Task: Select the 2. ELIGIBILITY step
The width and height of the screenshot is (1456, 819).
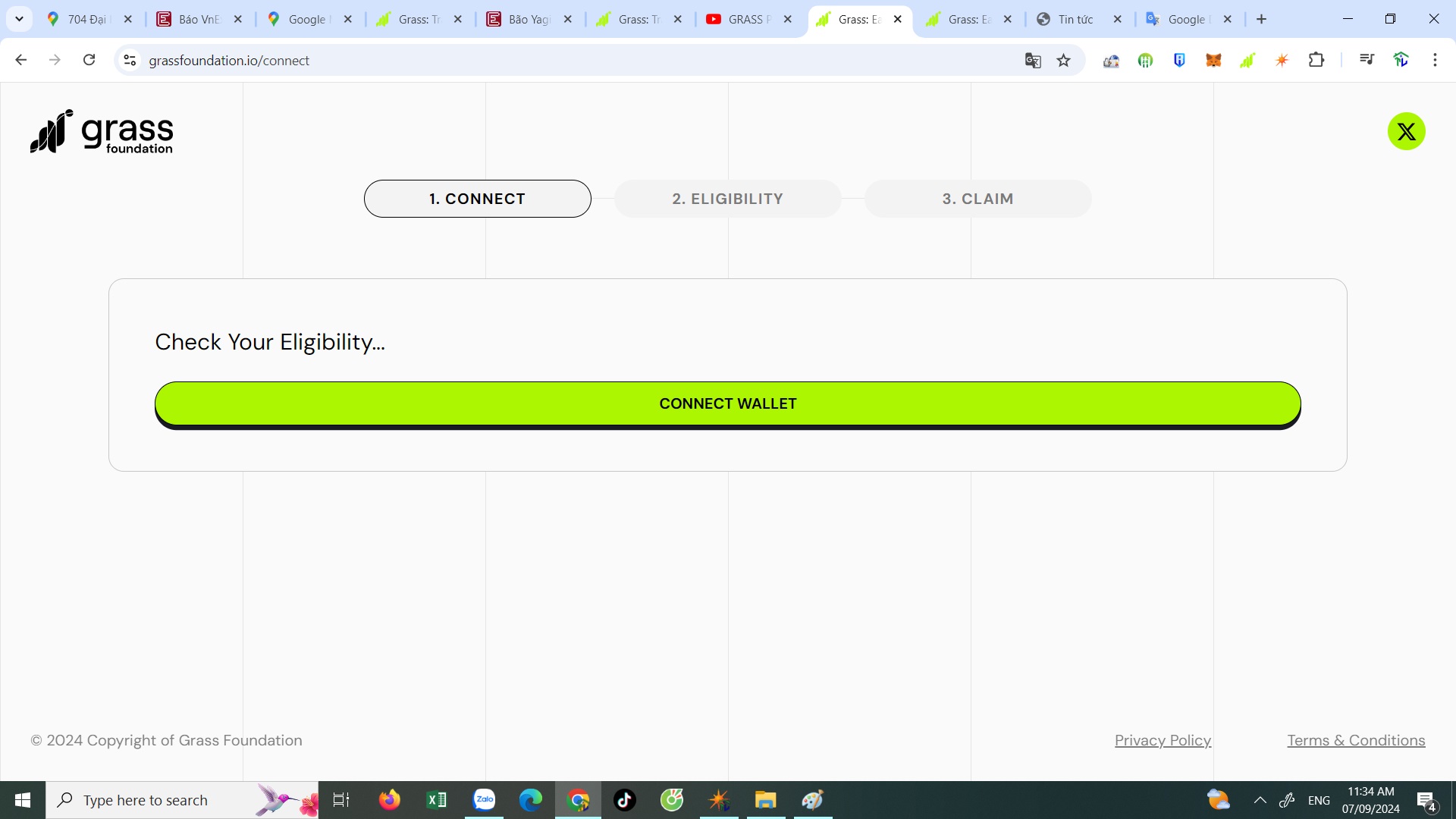Action: pyautogui.click(x=727, y=199)
